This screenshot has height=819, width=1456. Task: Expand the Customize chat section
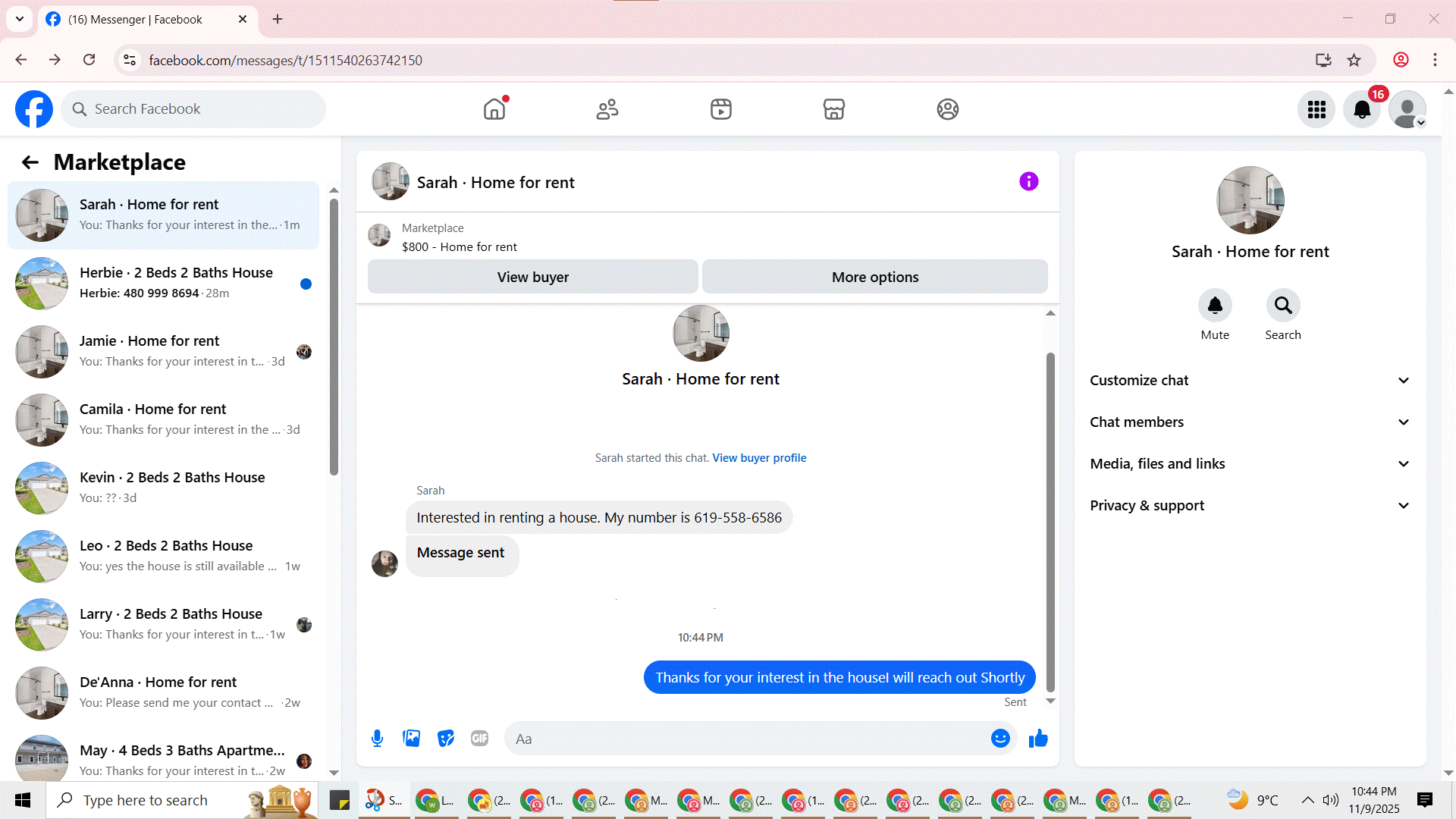pos(1250,381)
